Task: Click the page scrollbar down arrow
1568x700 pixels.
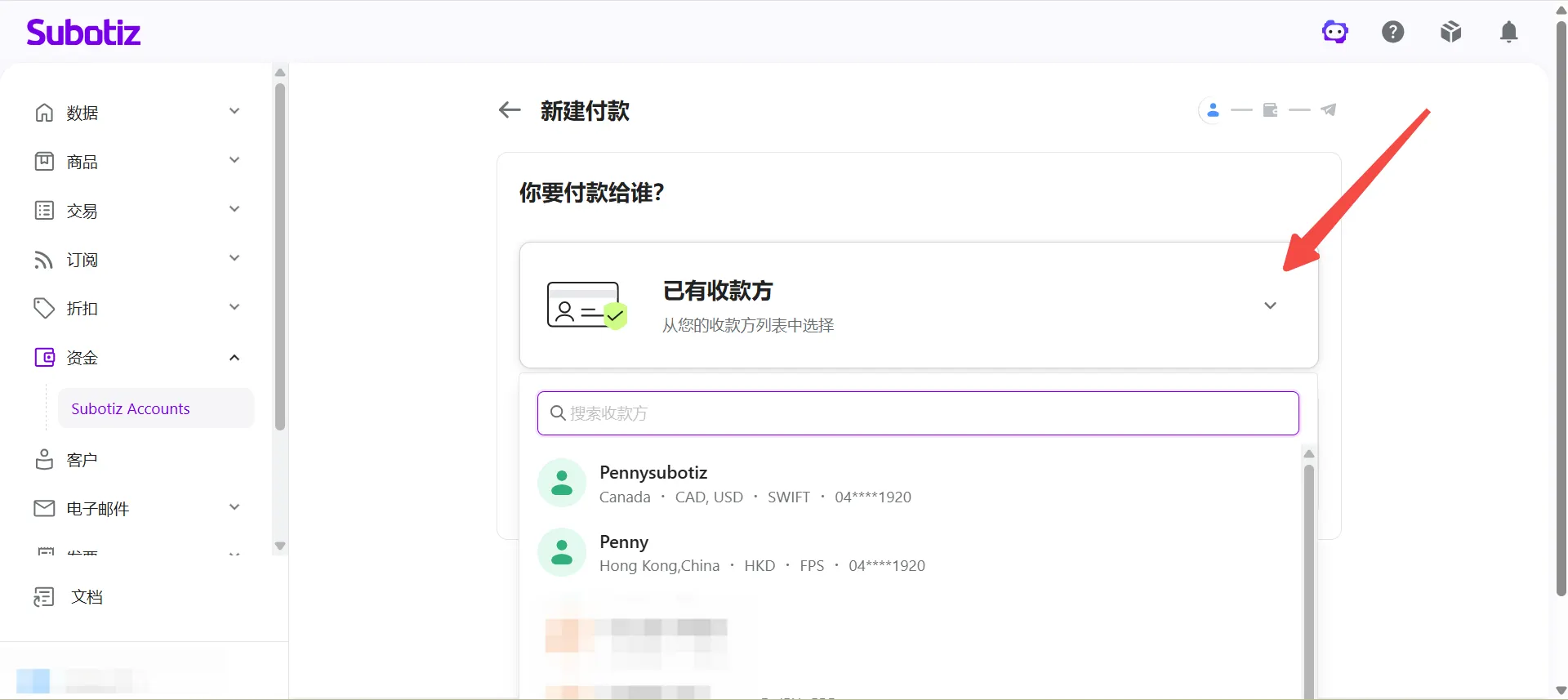Action: (x=1561, y=691)
